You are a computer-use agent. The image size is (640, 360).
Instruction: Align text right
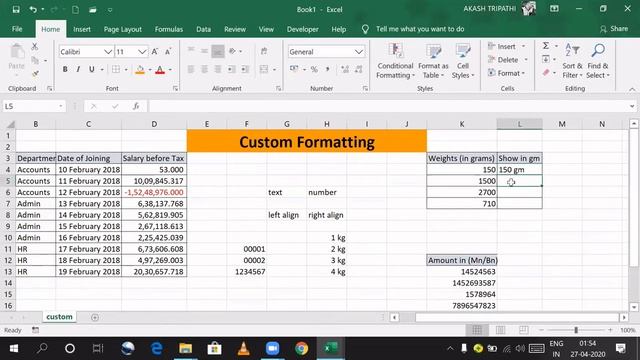pyautogui.click(x=218, y=69)
